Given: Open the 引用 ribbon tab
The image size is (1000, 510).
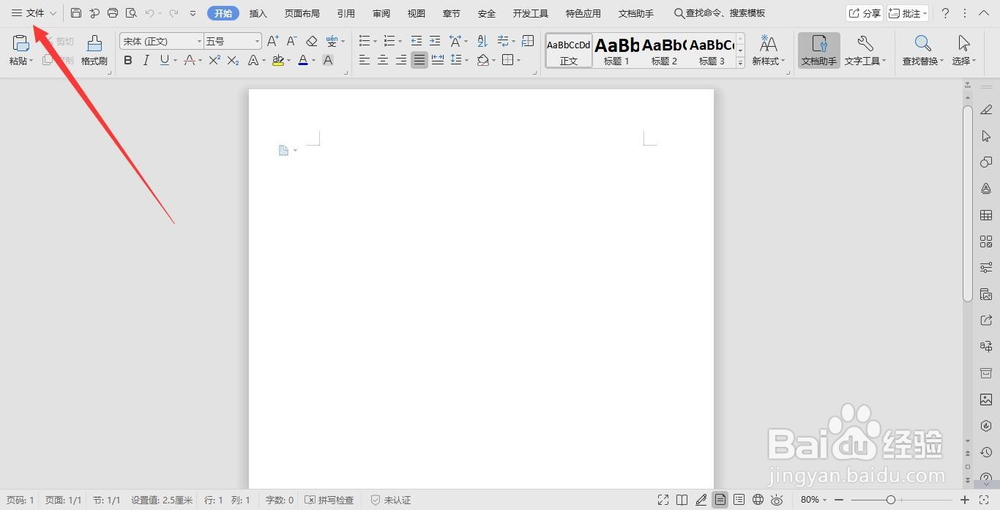Looking at the screenshot, I should (346, 13).
